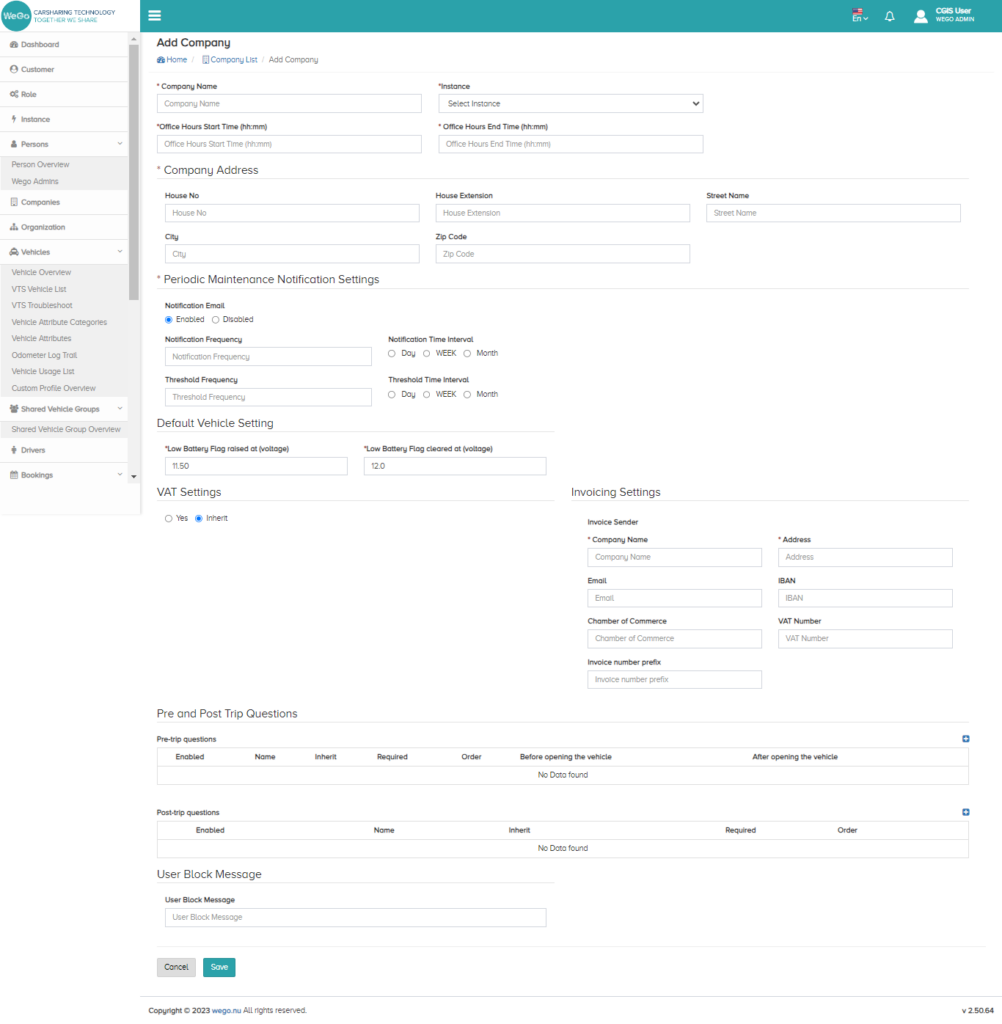Choose WEEK for Notification Time Interval
Image resolution: width=1002 pixels, height=1024 pixels.
pos(427,353)
